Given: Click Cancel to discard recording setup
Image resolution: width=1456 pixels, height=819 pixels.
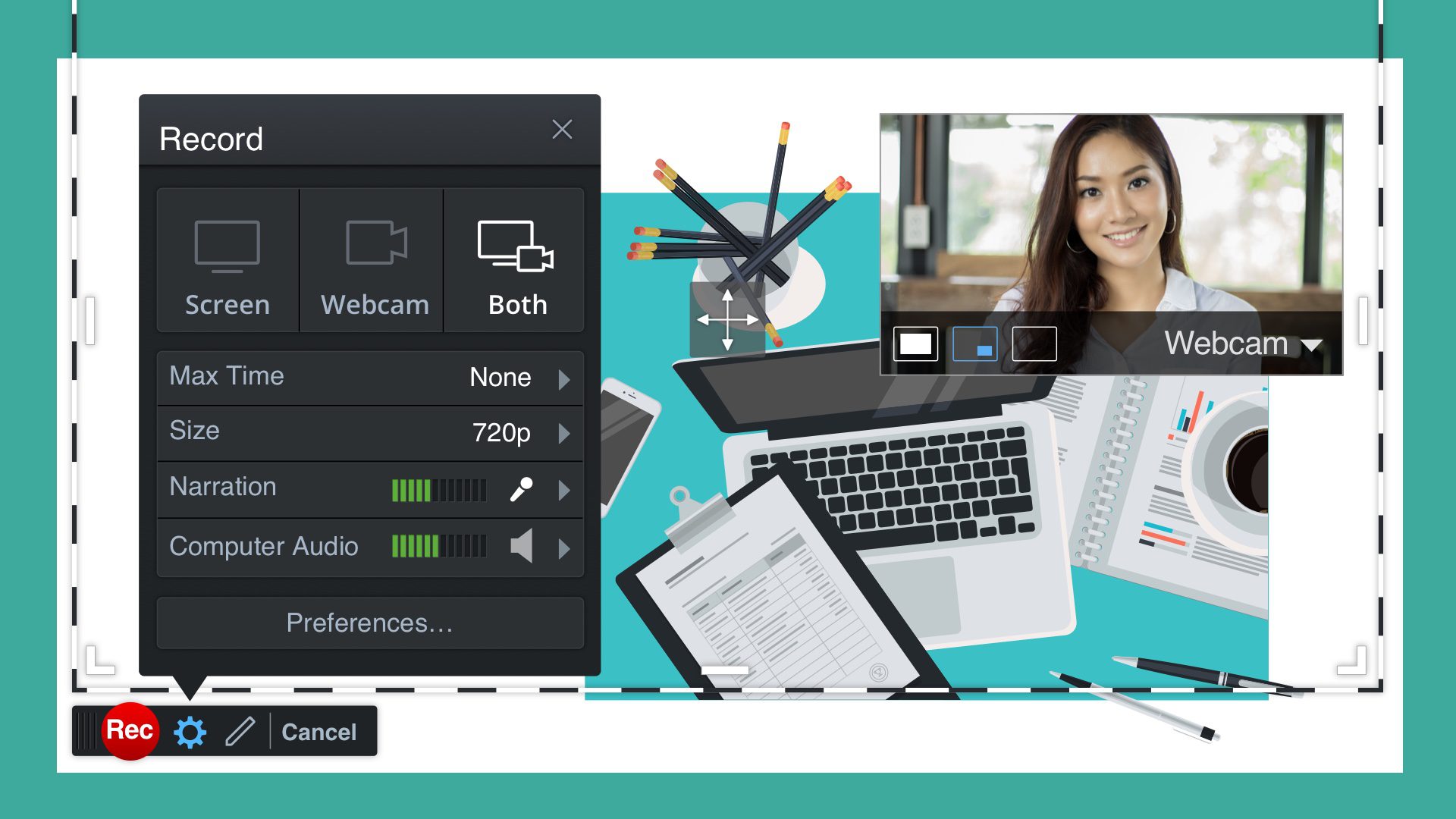Looking at the screenshot, I should tap(319, 731).
